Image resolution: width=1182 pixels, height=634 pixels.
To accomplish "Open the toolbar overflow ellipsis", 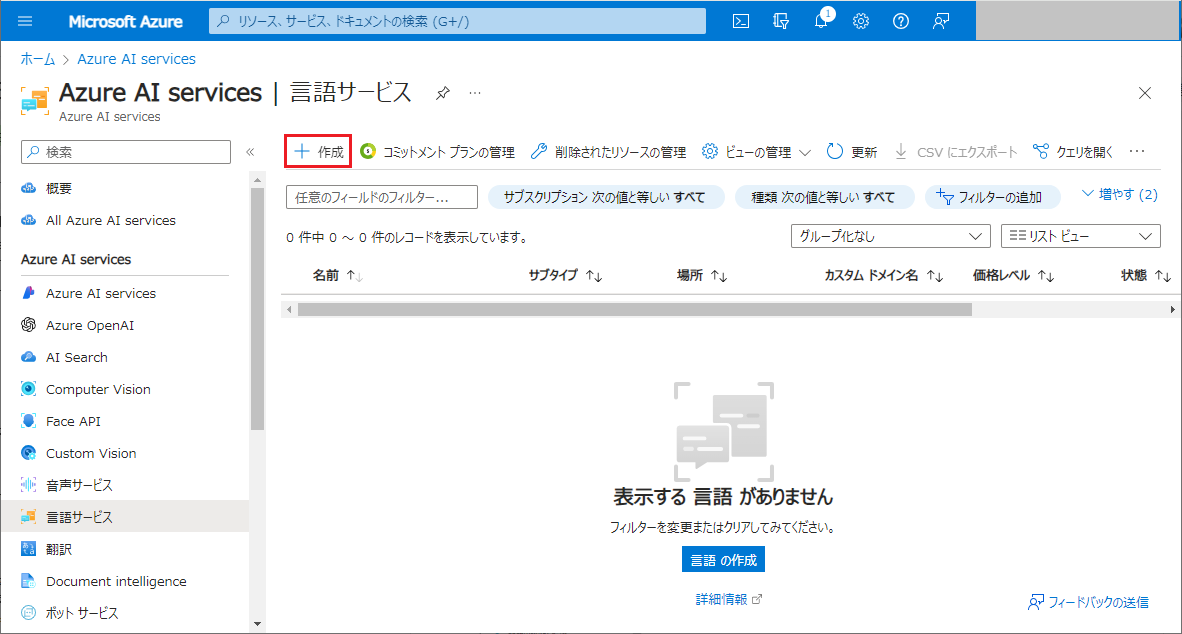I will point(1138,152).
